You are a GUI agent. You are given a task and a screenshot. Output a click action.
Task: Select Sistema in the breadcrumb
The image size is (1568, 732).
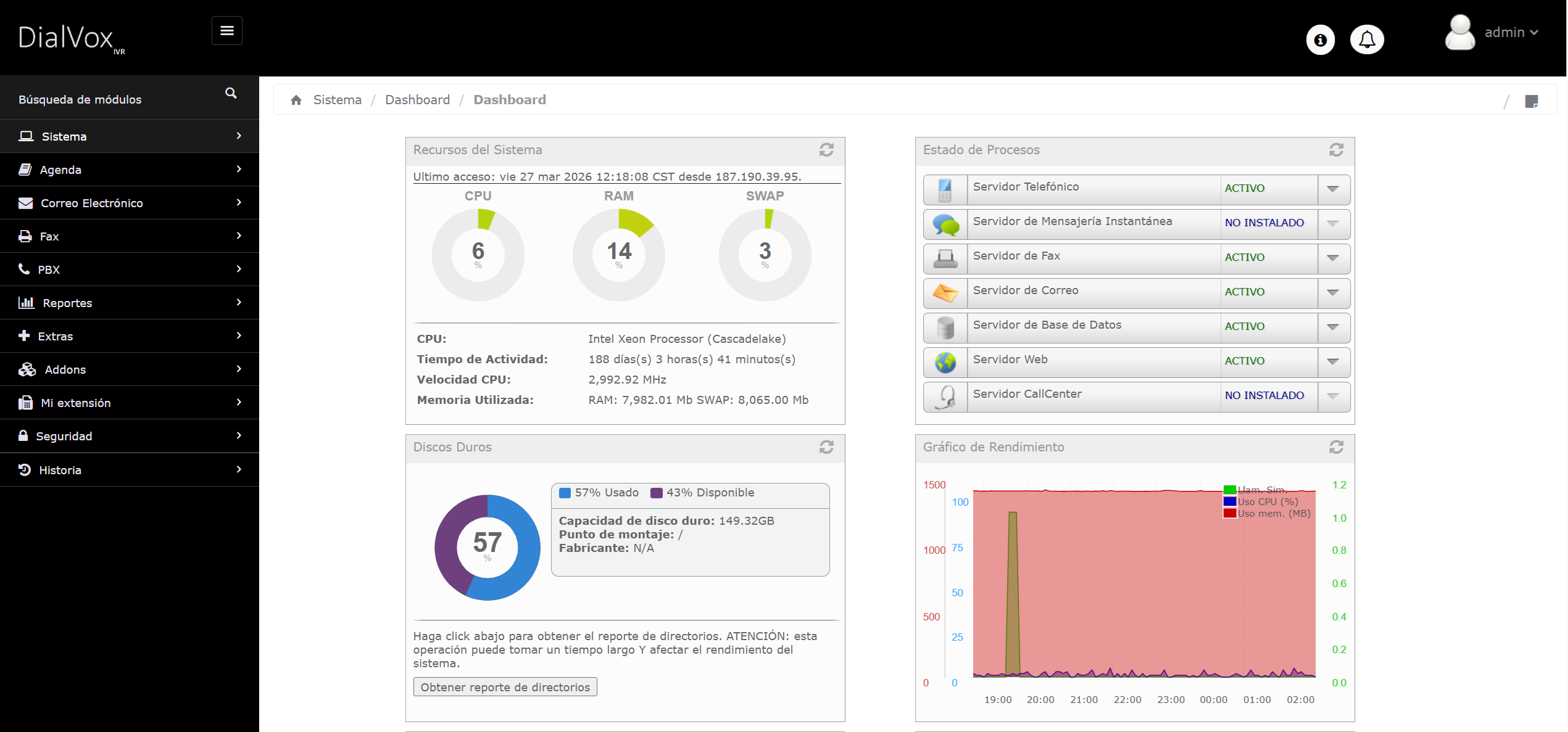click(x=337, y=99)
